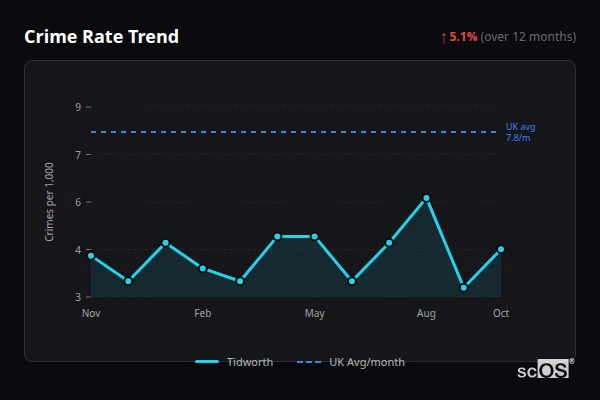Click the 'UK avg 7.8/m' annotation label
Screen dimensions: 600x400
click(520, 132)
